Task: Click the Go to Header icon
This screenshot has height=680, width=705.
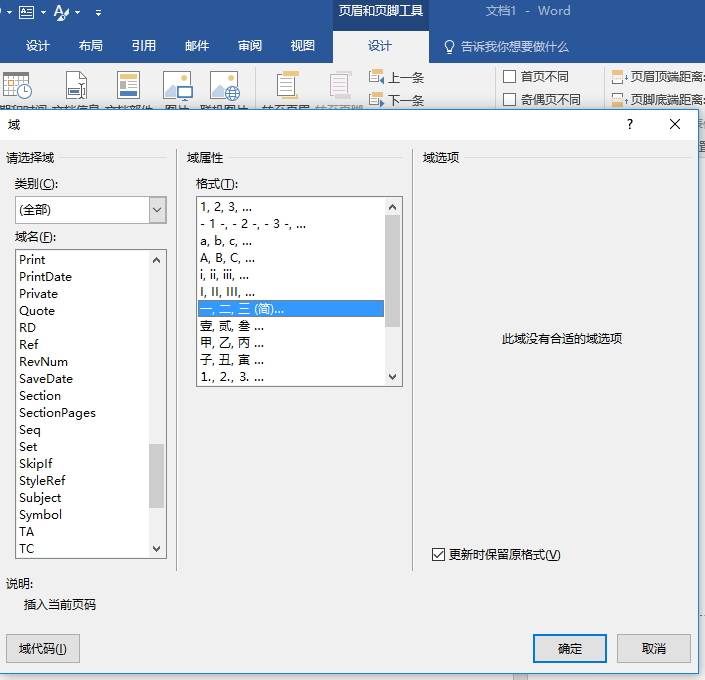Action: 287,85
